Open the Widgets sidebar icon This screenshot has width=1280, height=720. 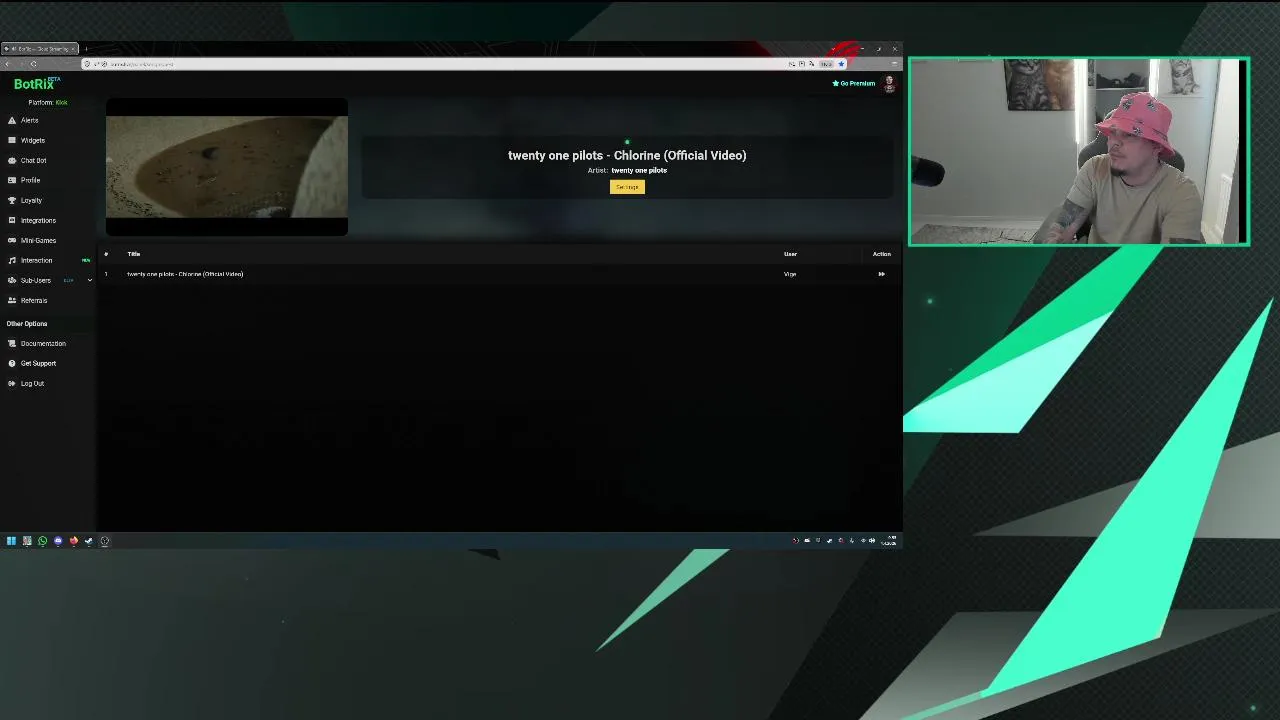click(x=12, y=140)
